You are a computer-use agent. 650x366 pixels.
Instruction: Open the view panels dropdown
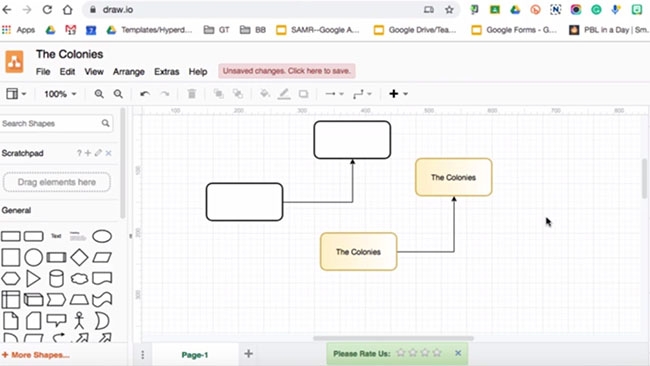pyautogui.click(x=16, y=94)
